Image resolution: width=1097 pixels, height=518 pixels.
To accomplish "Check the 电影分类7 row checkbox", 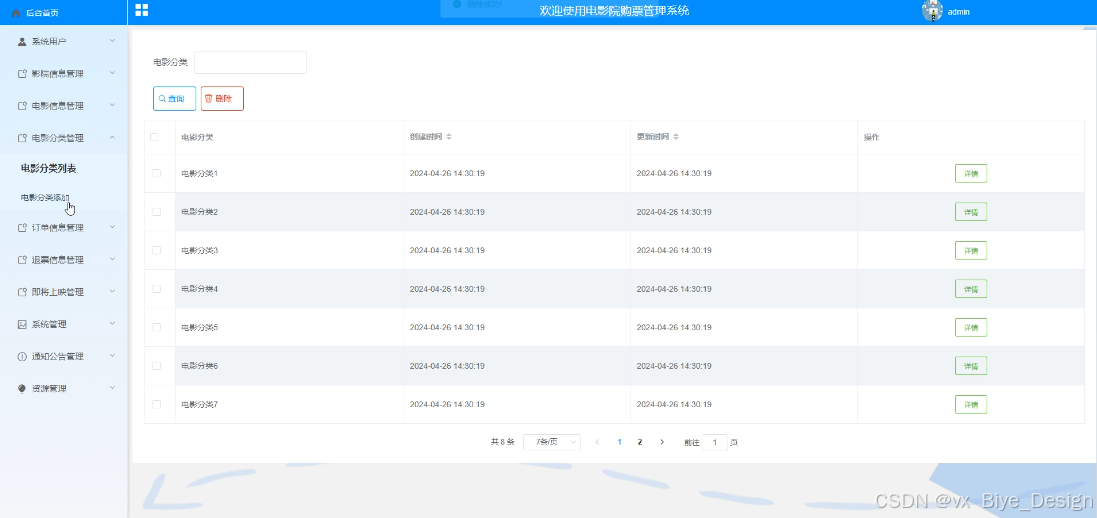I will point(157,404).
